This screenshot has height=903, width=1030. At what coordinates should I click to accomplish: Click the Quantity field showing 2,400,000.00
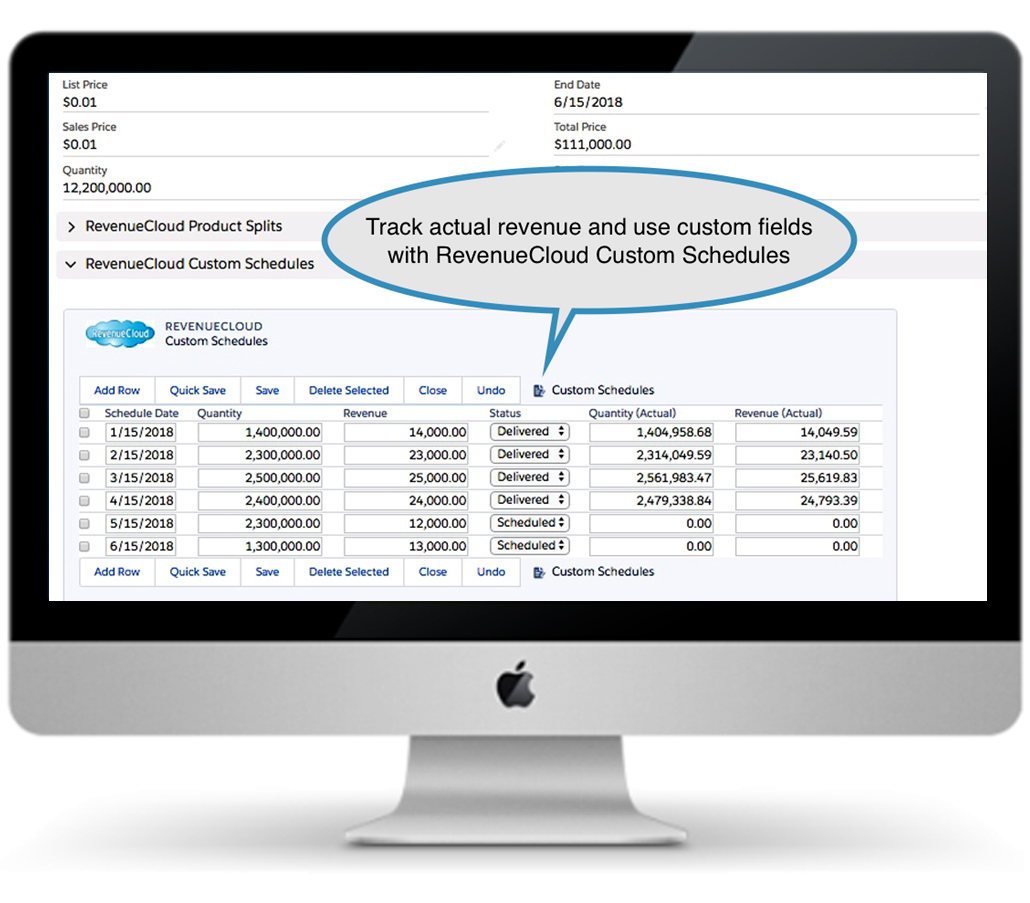(260, 500)
